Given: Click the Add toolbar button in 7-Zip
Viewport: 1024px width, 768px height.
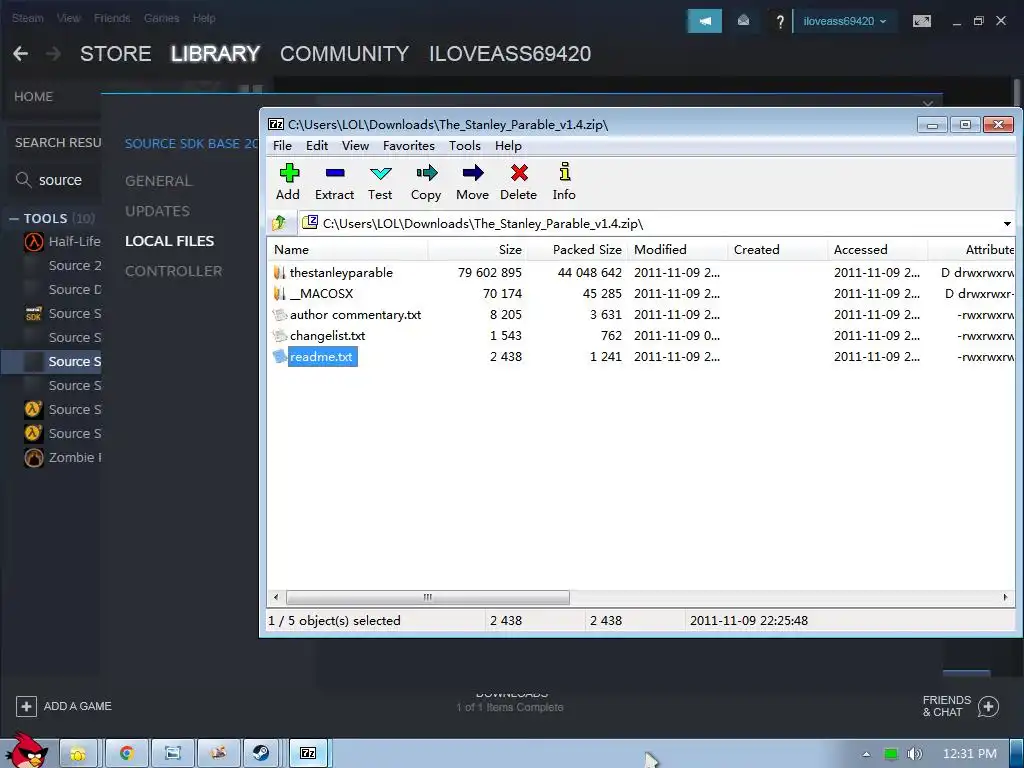Looking at the screenshot, I should [x=288, y=182].
